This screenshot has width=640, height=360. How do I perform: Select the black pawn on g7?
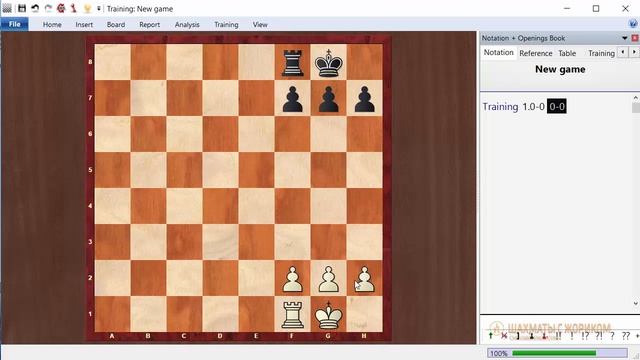(x=329, y=99)
